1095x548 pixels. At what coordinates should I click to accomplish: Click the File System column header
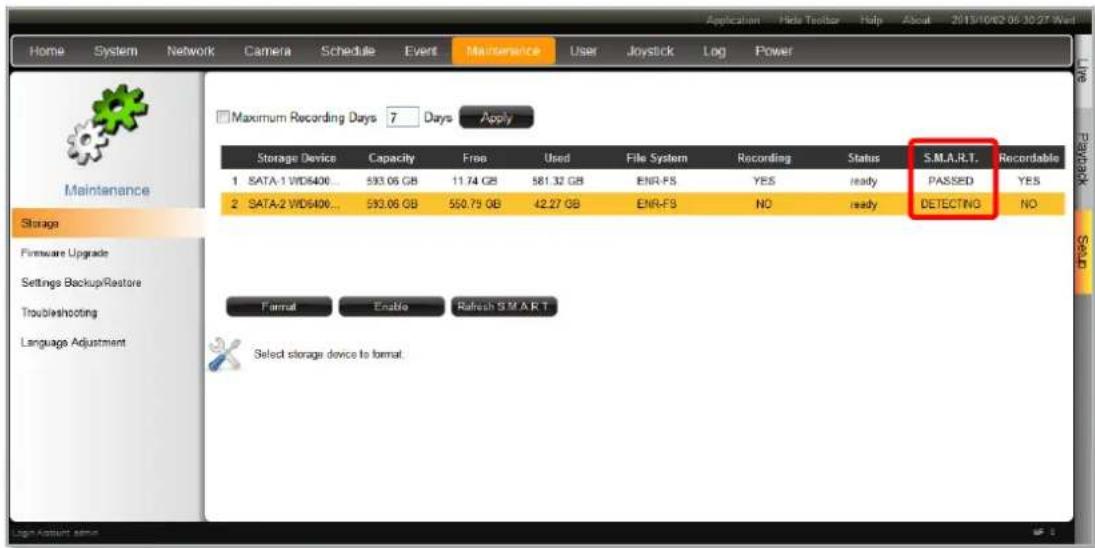[x=656, y=158]
